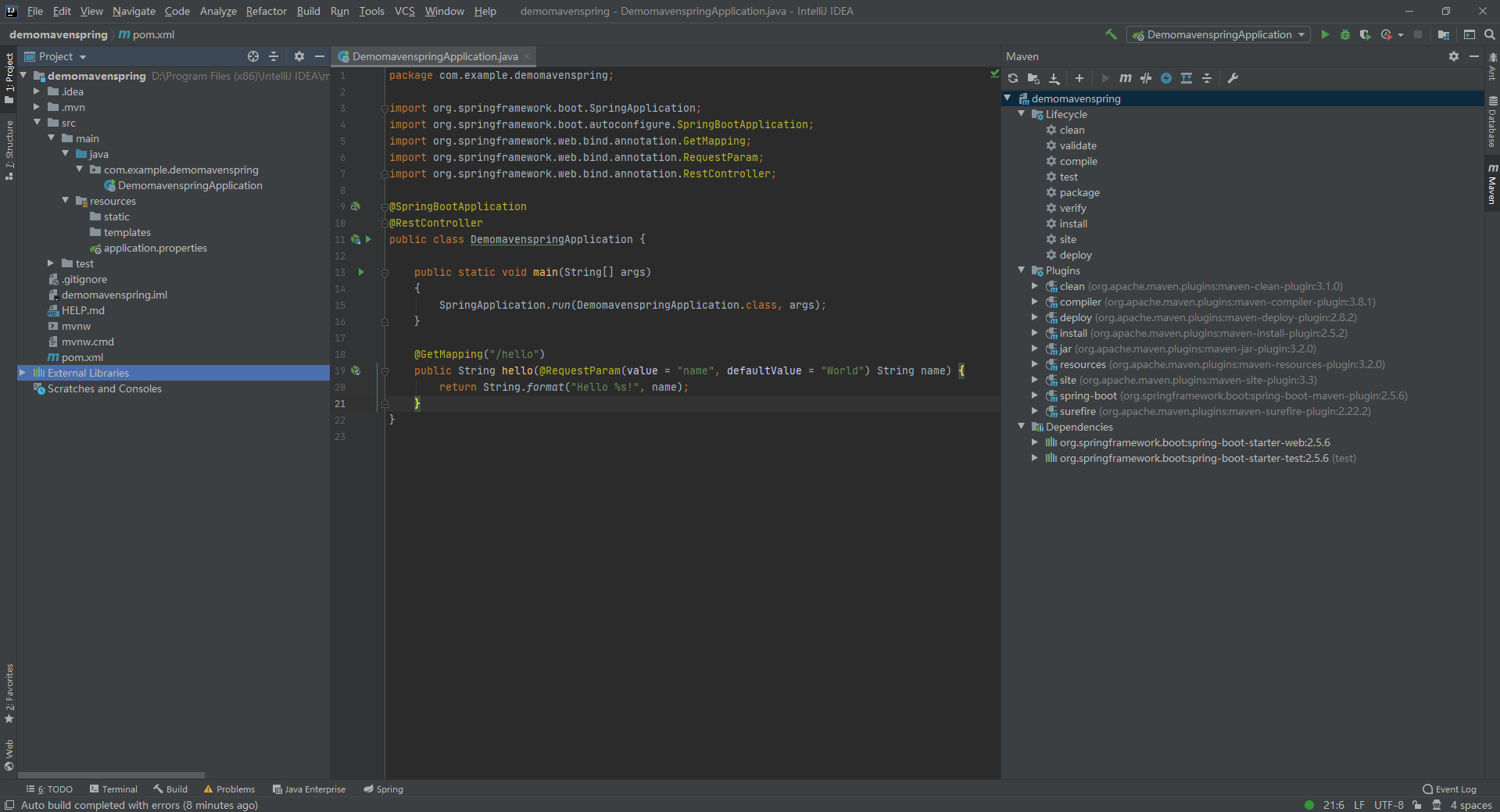Generate sources and update folders for Maven projects

pos(1033,78)
